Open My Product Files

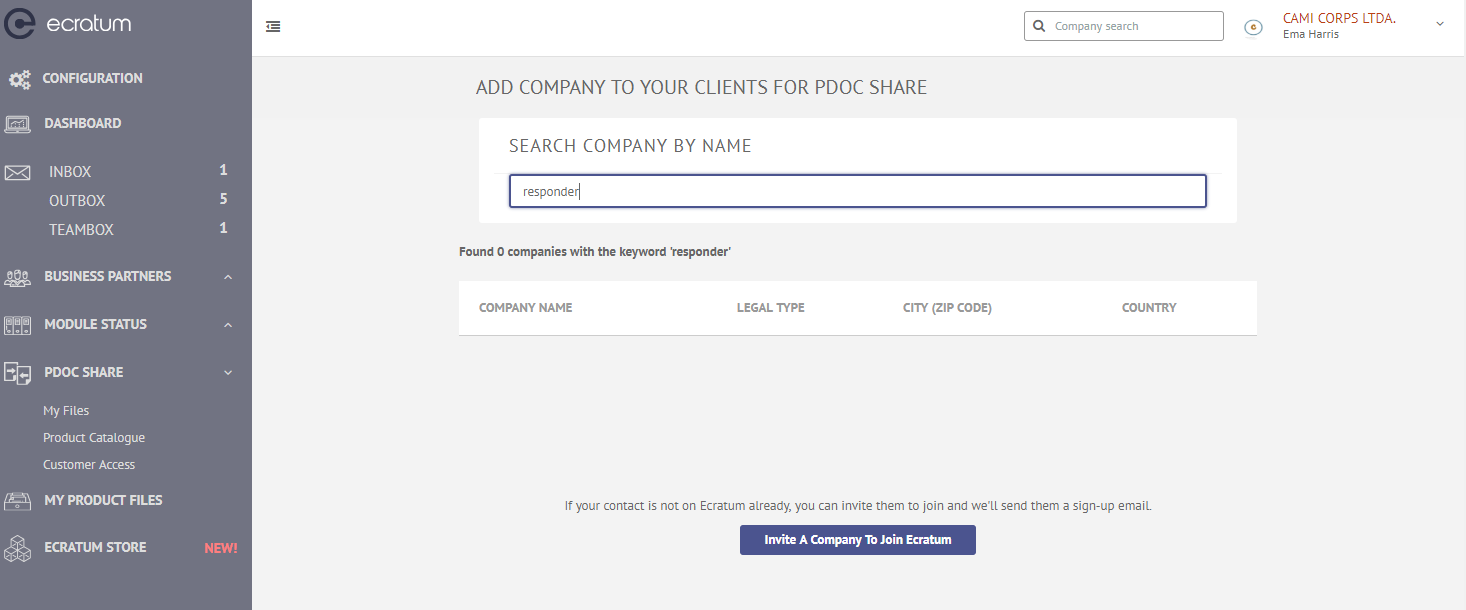click(x=103, y=500)
